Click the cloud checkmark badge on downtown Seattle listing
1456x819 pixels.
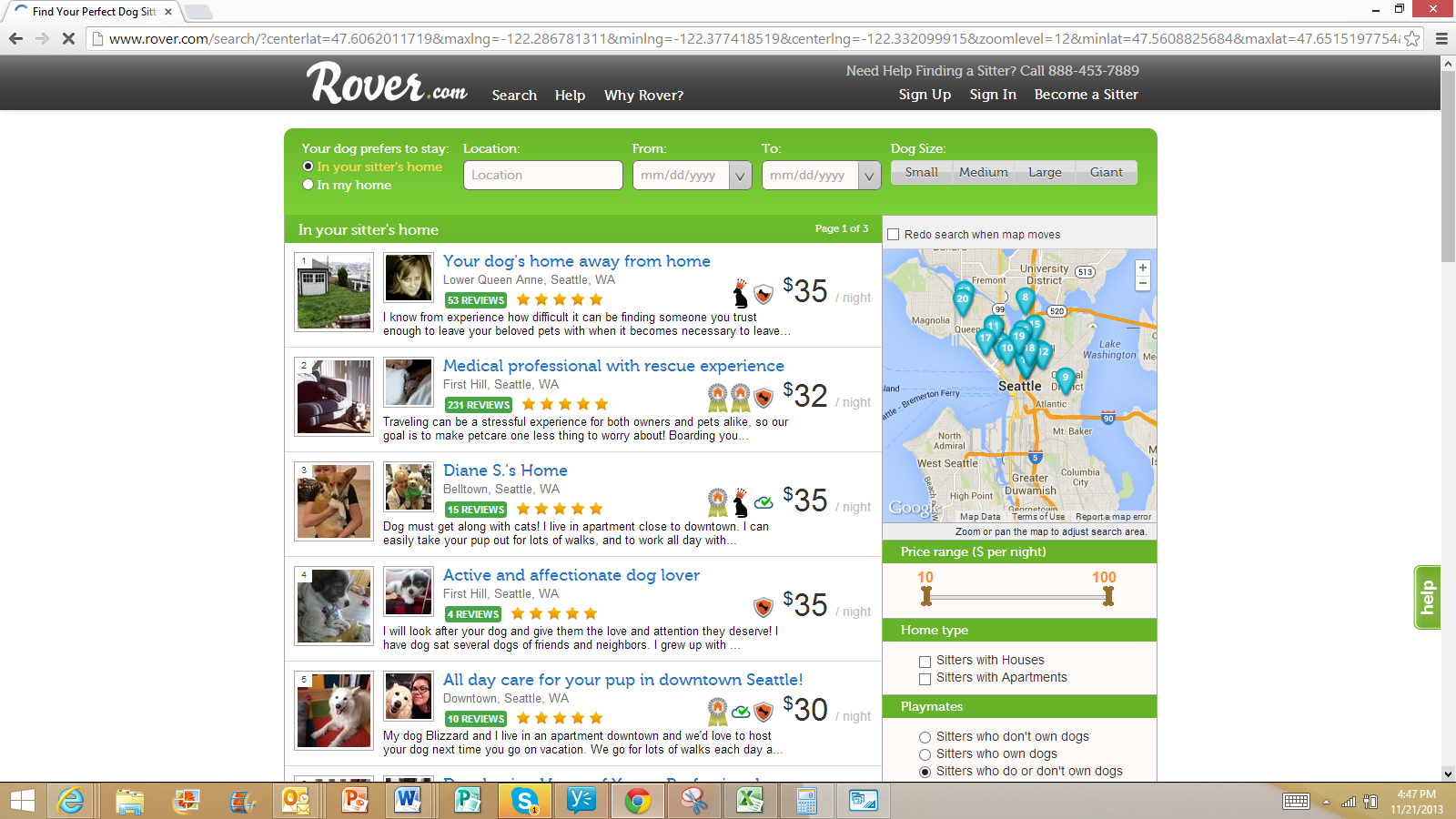point(741,712)
